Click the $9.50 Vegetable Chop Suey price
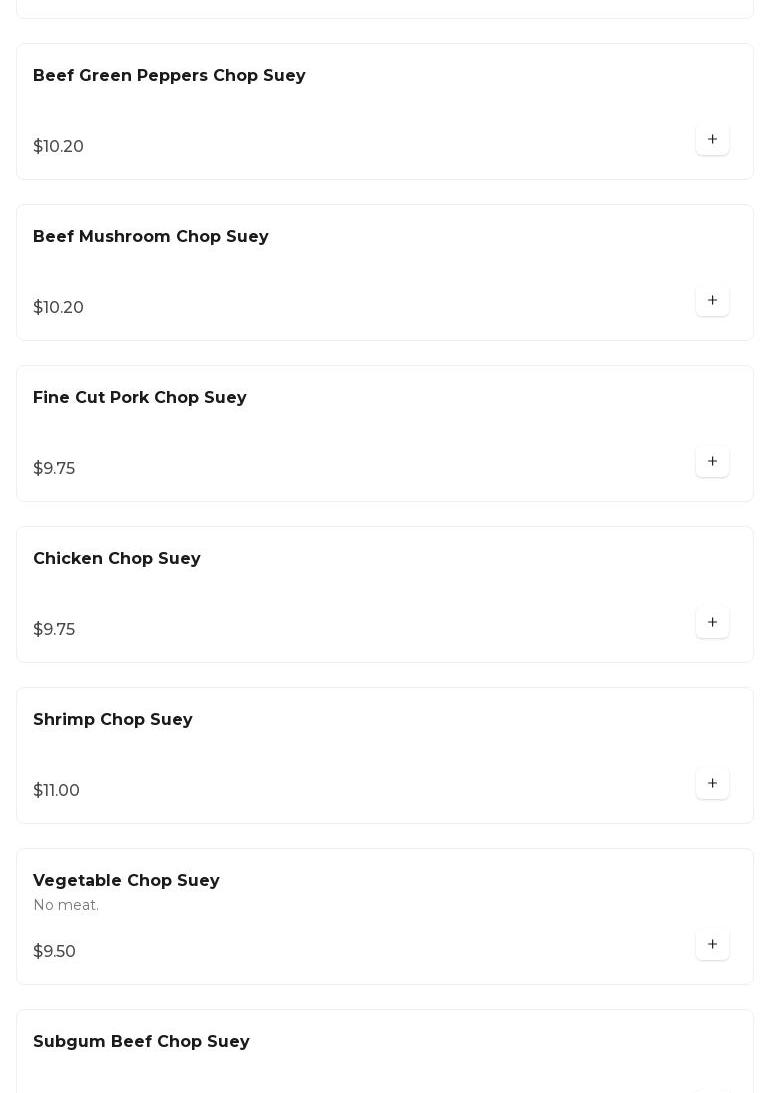 point(54,952)
